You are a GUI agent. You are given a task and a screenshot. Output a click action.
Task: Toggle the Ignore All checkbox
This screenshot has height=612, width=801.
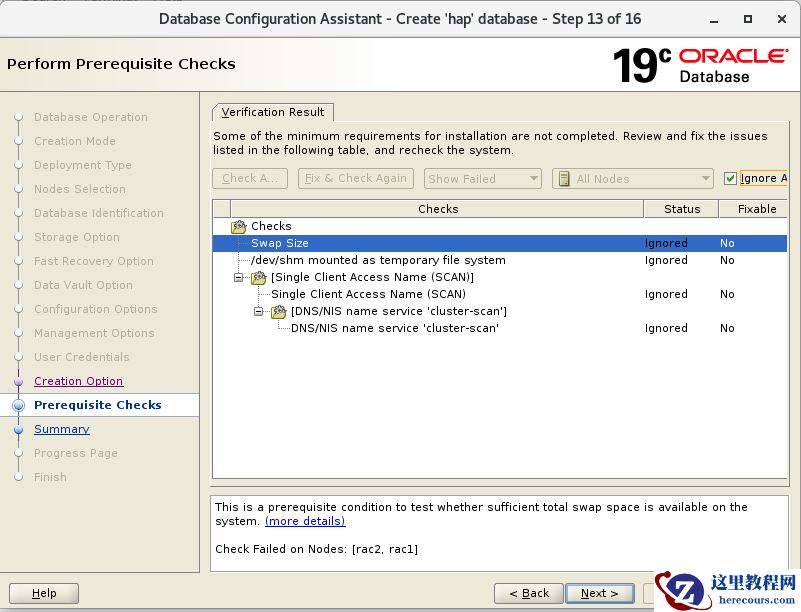730,178
